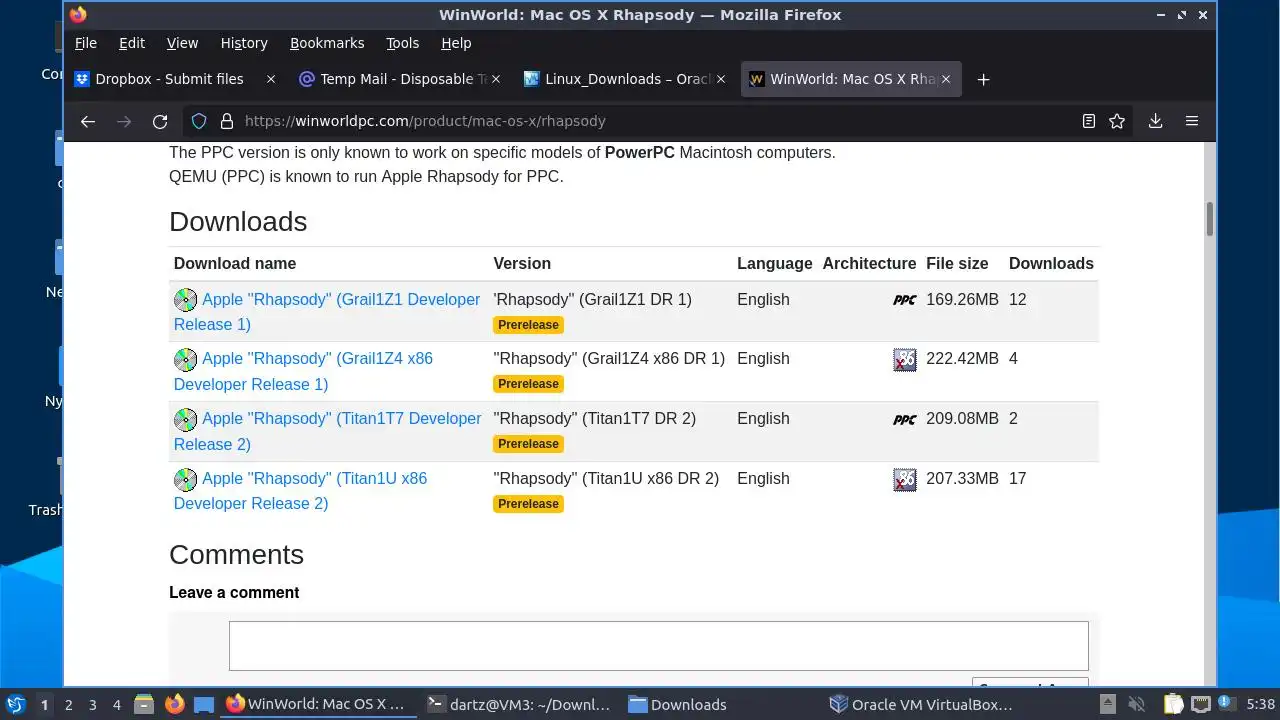Viewport: 1280px width, 720px height.
Task: Open the Edit menu
Action: (132, 43)
